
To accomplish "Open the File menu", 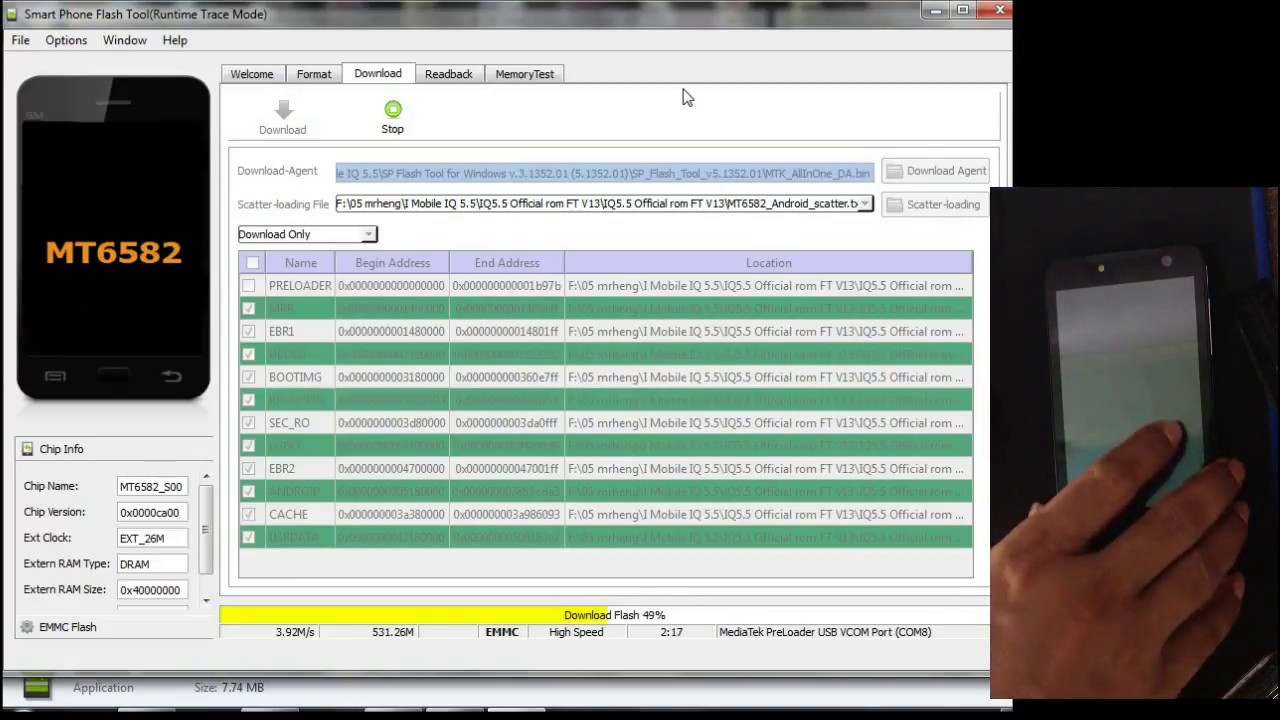I will click(x=20, y=40).
